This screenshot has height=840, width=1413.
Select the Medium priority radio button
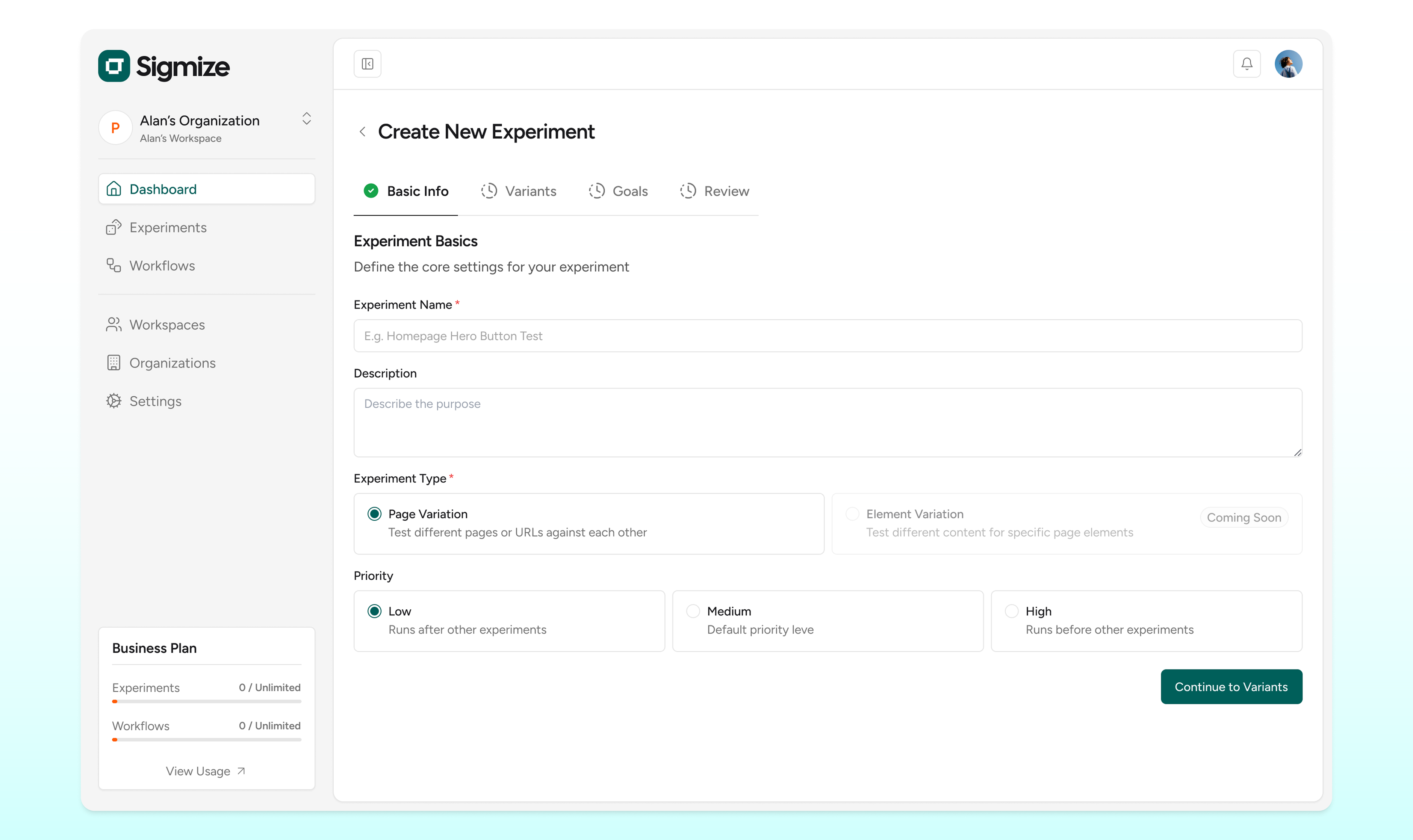coord(693,611)
